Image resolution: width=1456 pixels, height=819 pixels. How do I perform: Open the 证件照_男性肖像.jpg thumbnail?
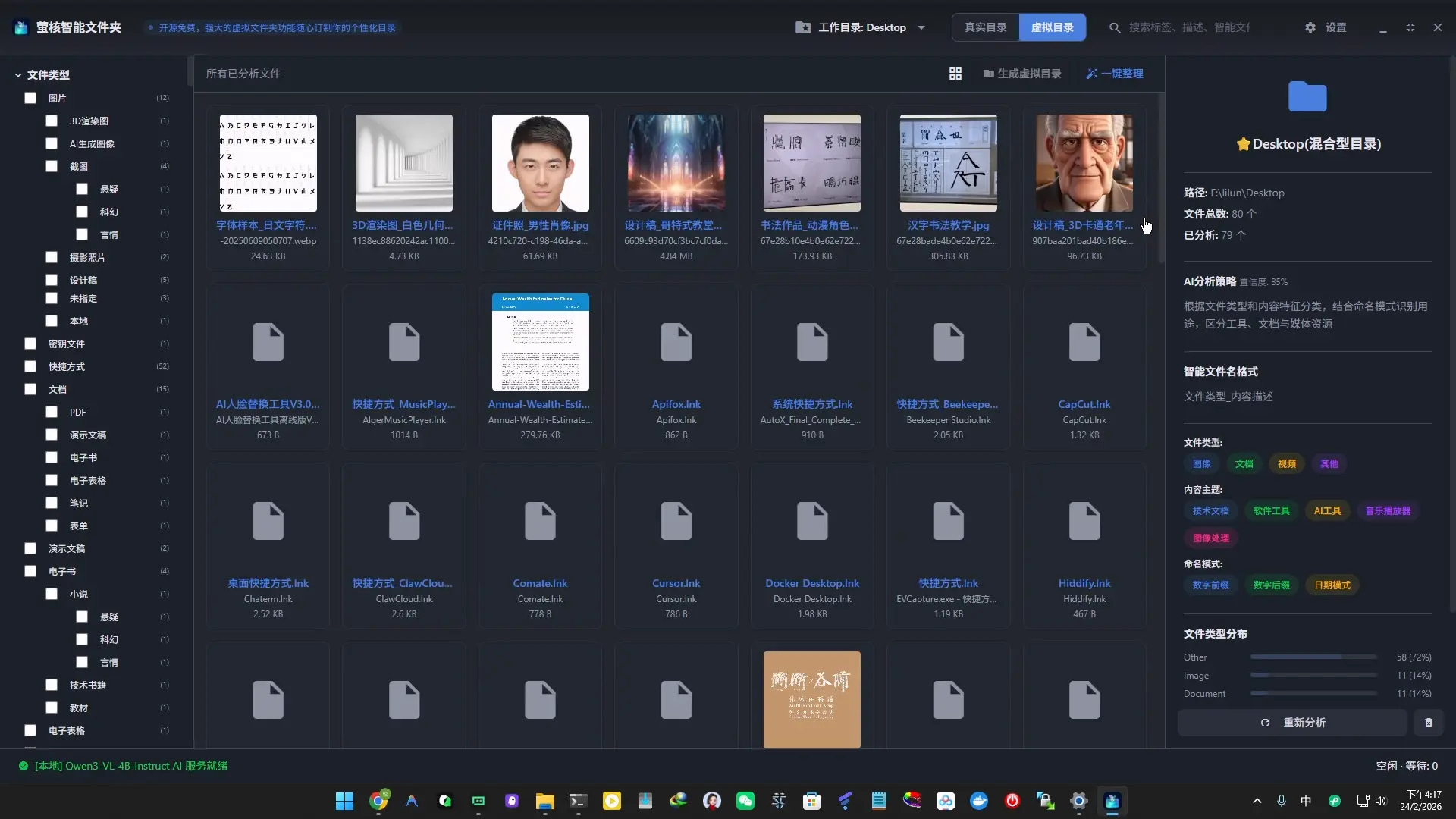pos(540,163)
